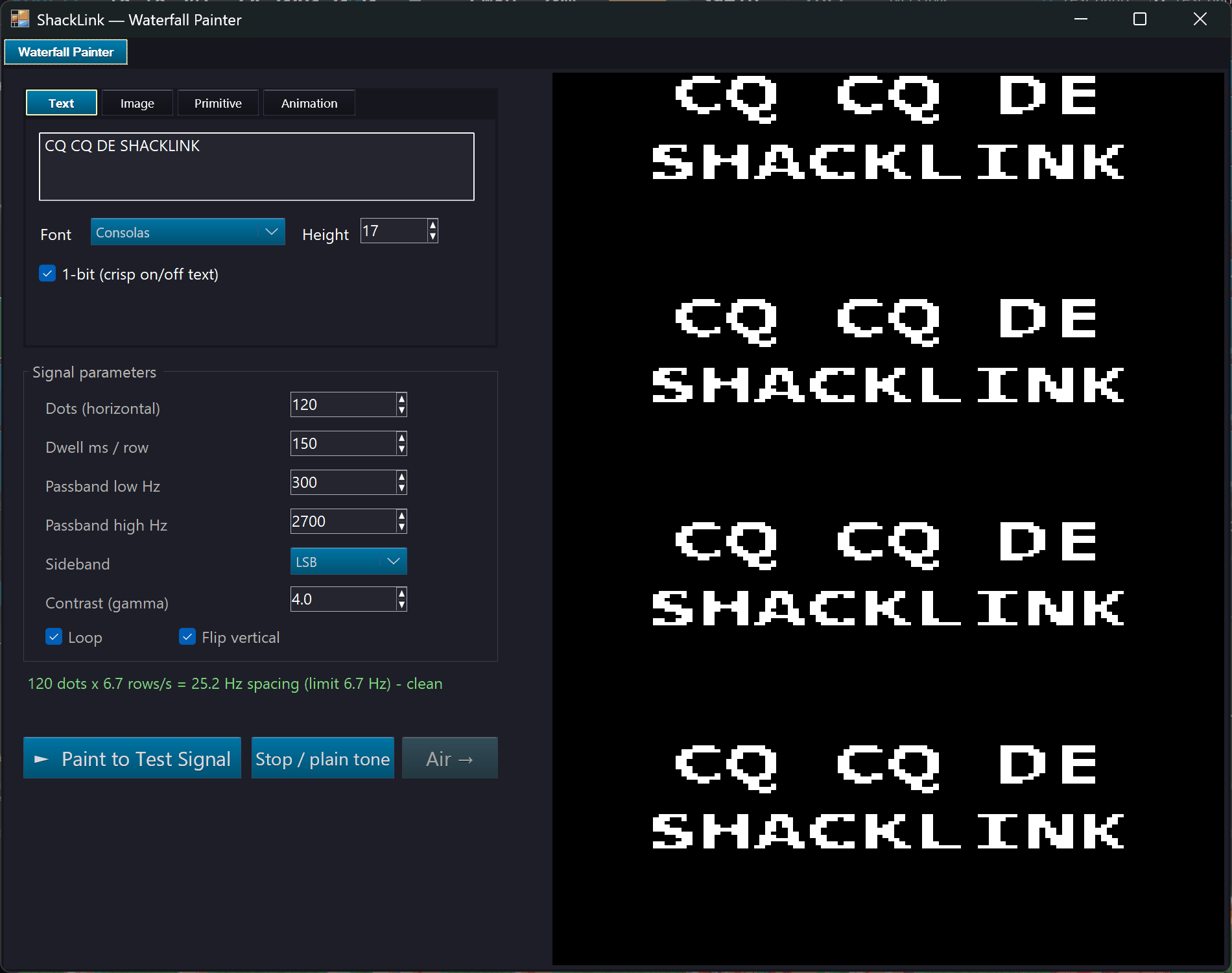1232x973 pixels.
Task: Click the waterfall preview image
Action: [x=888, y=519]
